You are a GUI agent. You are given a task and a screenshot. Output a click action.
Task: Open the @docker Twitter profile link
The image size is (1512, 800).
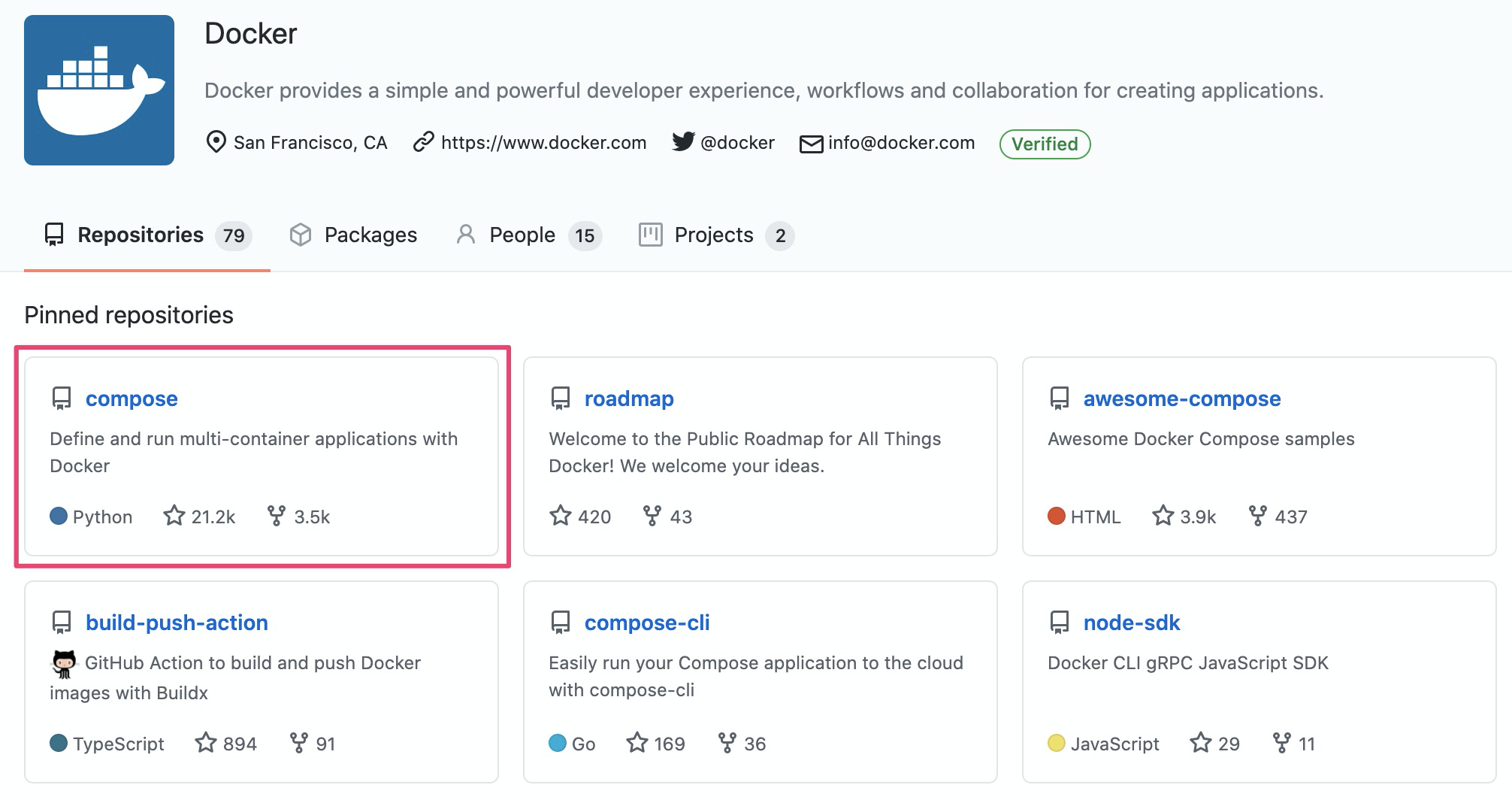click(x=737, y=143)
